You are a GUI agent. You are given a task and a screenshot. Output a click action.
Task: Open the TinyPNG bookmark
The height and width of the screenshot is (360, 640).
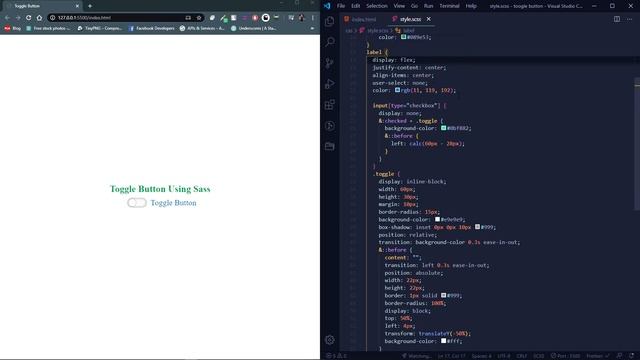point(100,28)
